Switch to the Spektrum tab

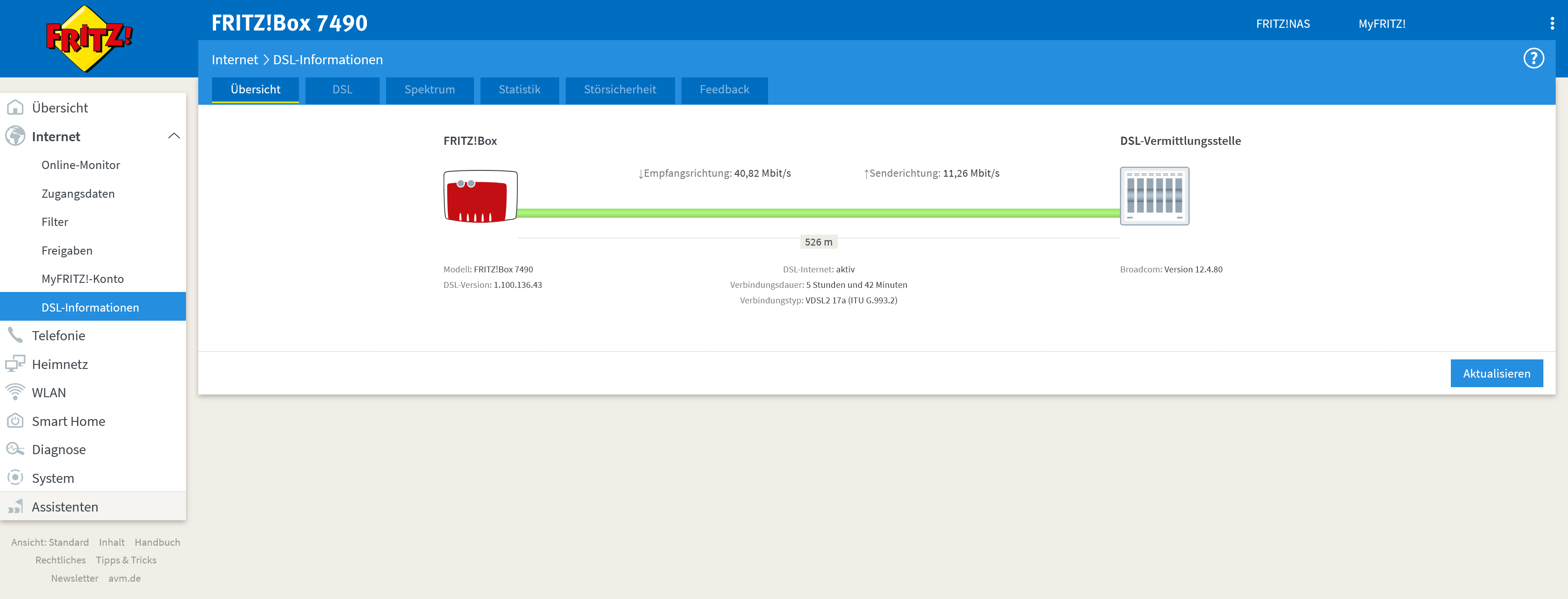(429, 90)
